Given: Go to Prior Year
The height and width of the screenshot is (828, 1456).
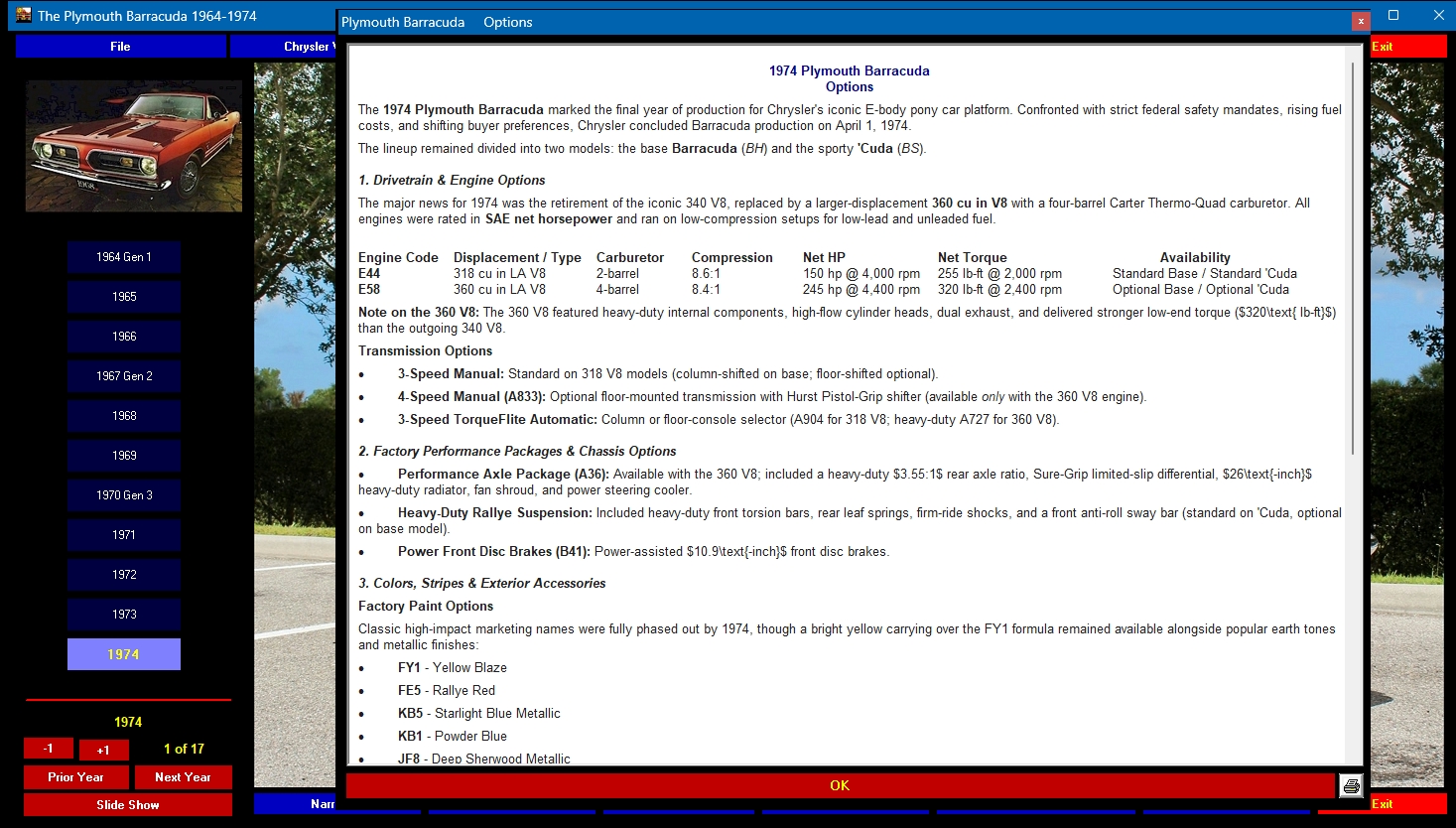Looking at the screenshot, I should pyautogui.click(x=76, y=777).
